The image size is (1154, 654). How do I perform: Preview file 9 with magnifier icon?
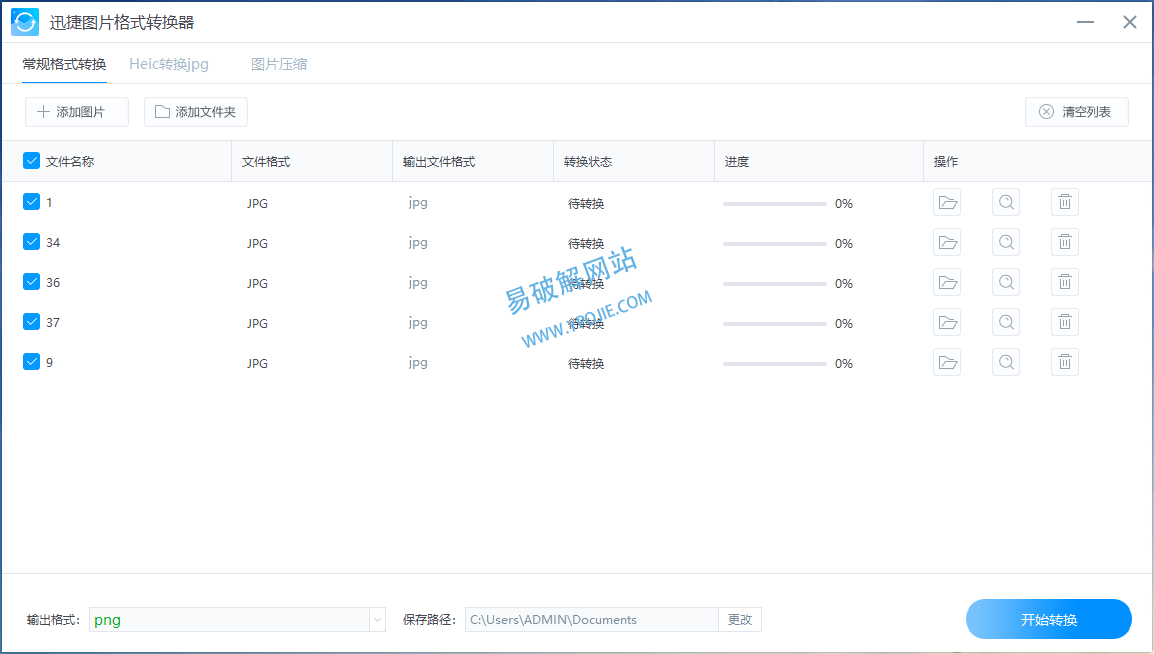click(1006, 362)
